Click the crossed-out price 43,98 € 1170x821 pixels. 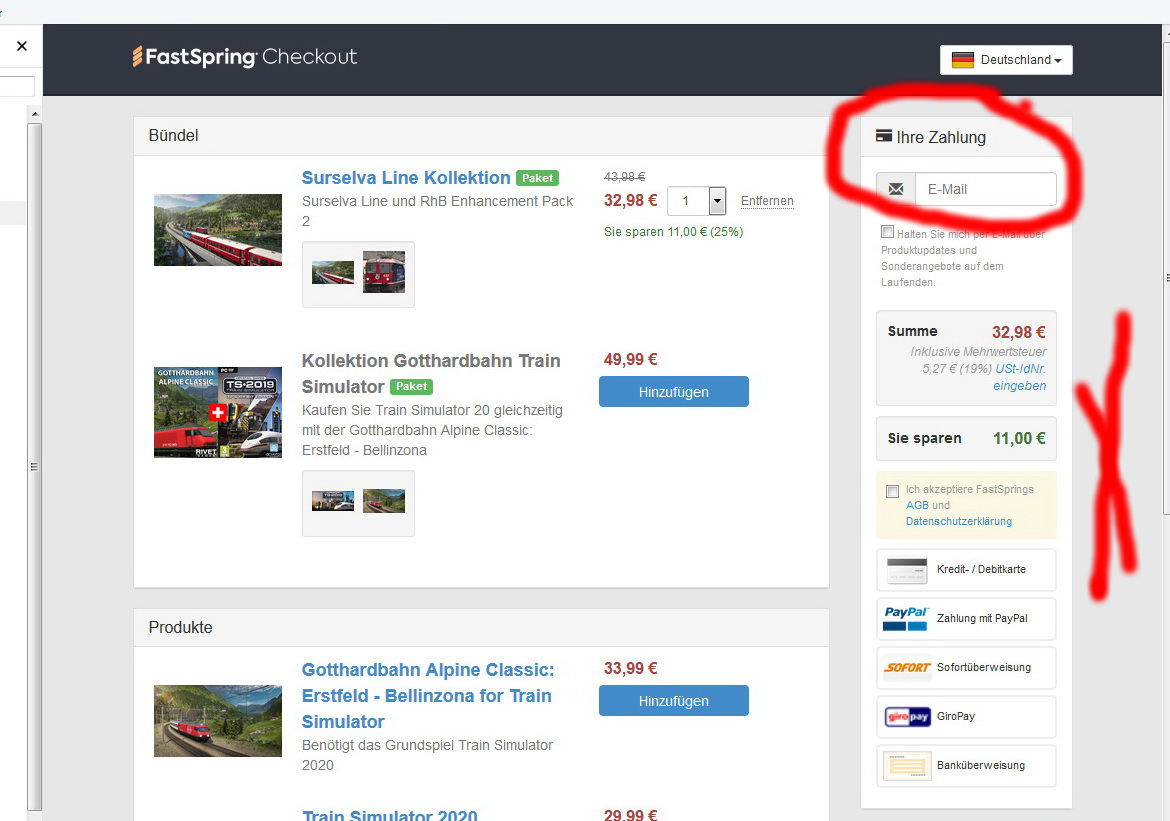[625, 177]
